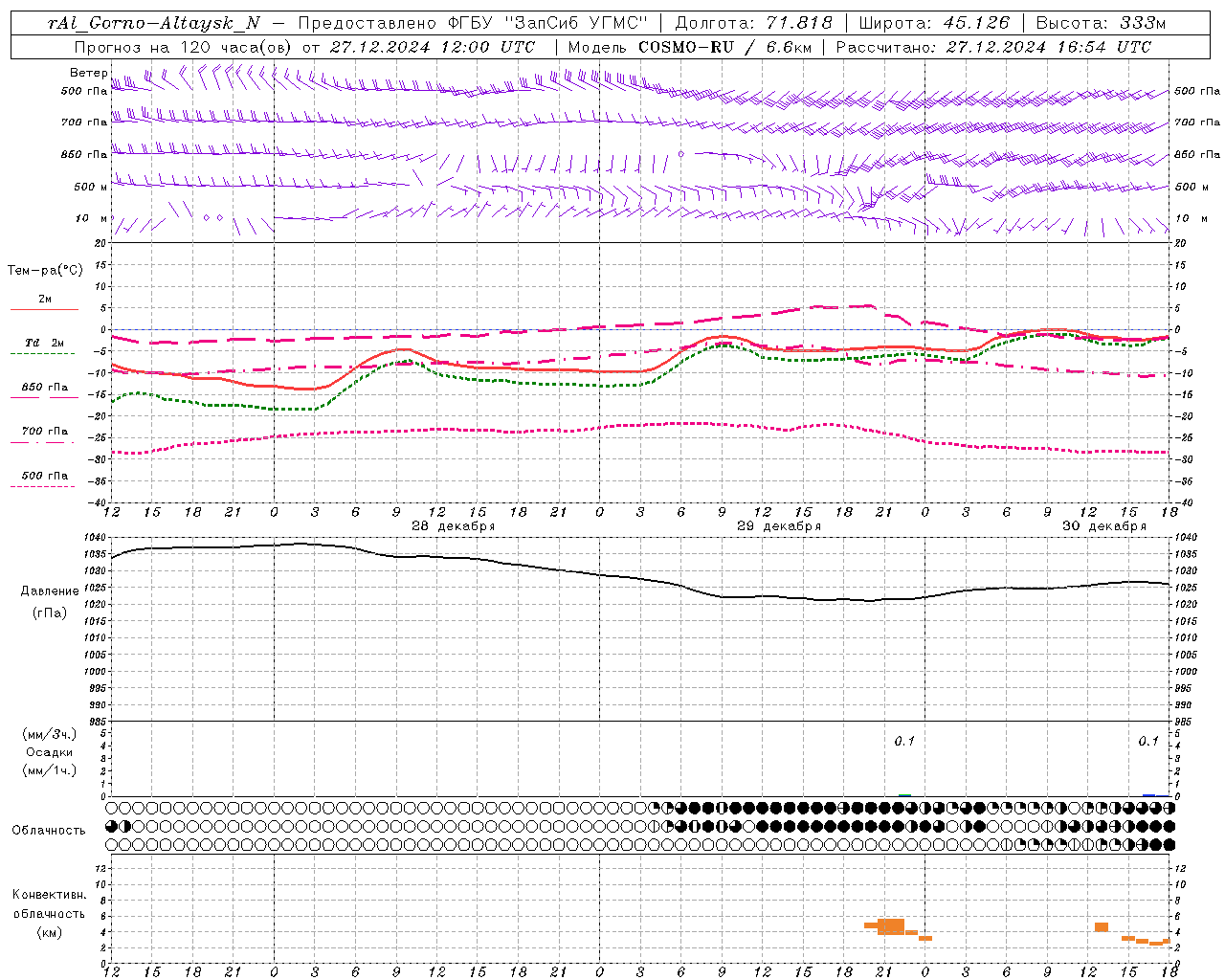Click the dashed line sample under Td 2м
The height and width of the screenshot is (980, 1225).
pos(42,354)
